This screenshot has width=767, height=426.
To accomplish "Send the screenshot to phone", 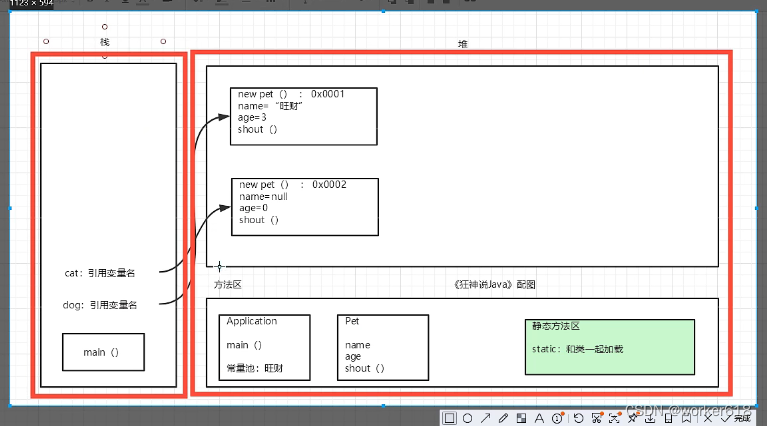I will click(x=668, y=419).
